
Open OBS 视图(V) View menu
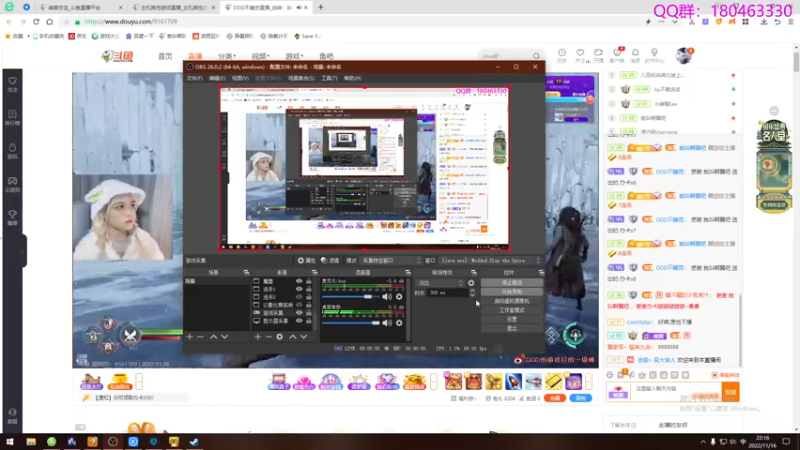pyautogui.click(x=240, y=78)
